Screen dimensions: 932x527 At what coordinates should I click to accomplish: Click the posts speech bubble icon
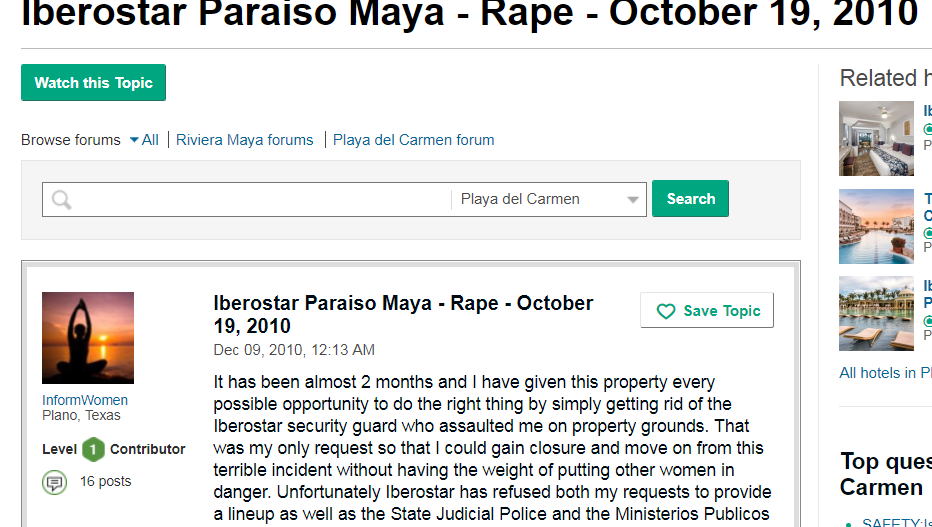[54, 483]
